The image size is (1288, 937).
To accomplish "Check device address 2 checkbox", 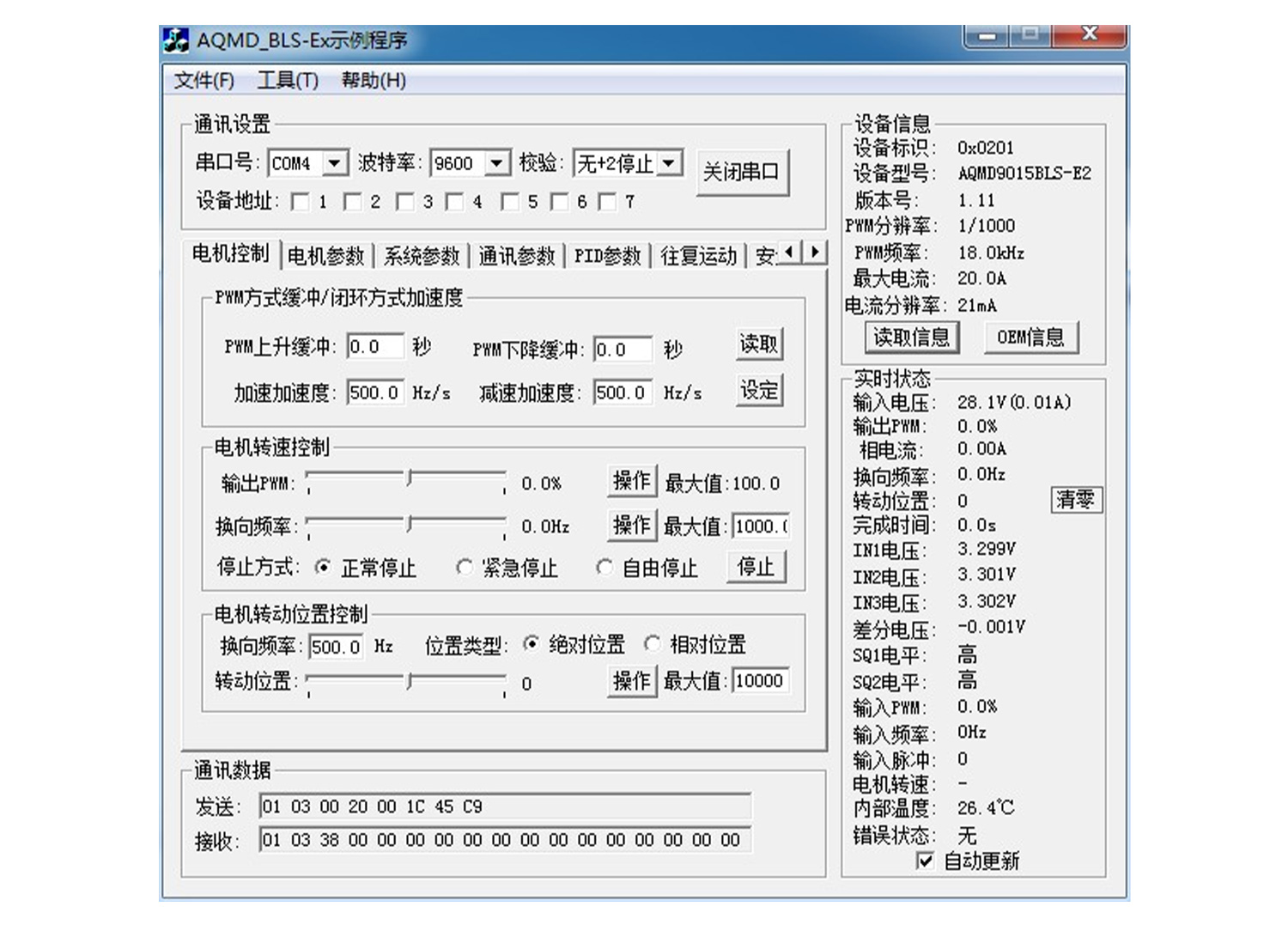I will point(352,202).
